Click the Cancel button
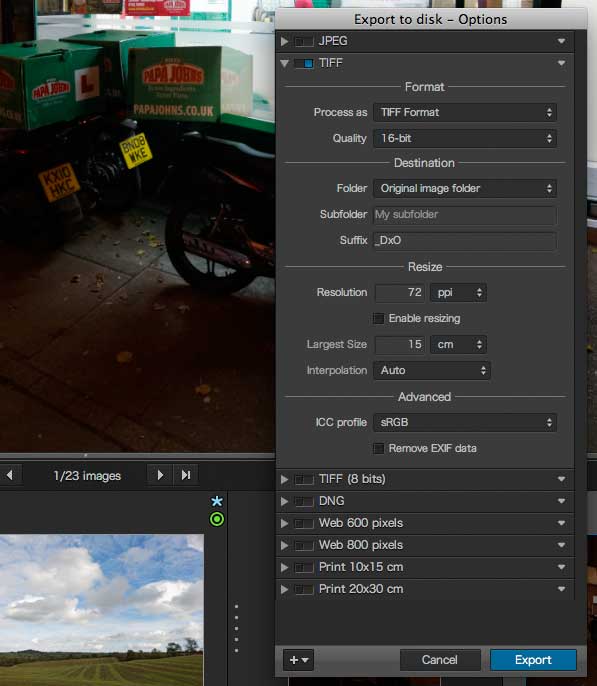Viewport: 597px width, 686px height. [x=440, y=660]
